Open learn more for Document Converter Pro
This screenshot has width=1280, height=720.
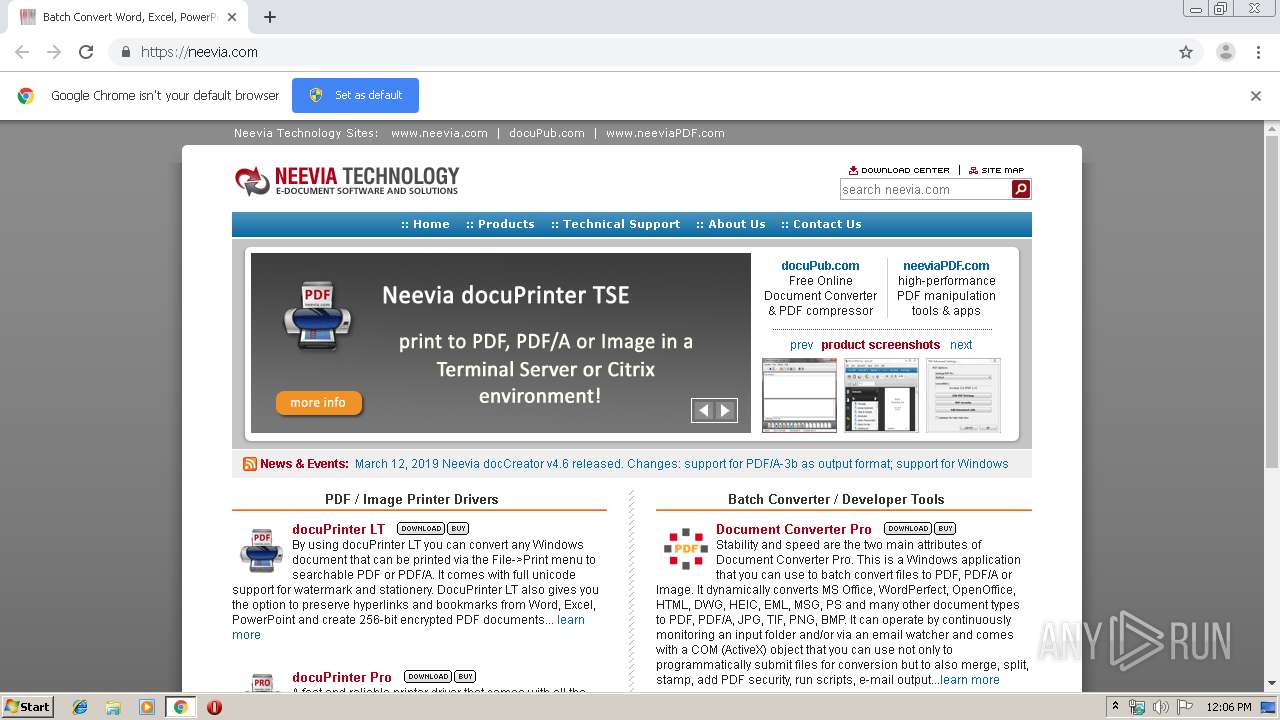click(969, 680)
